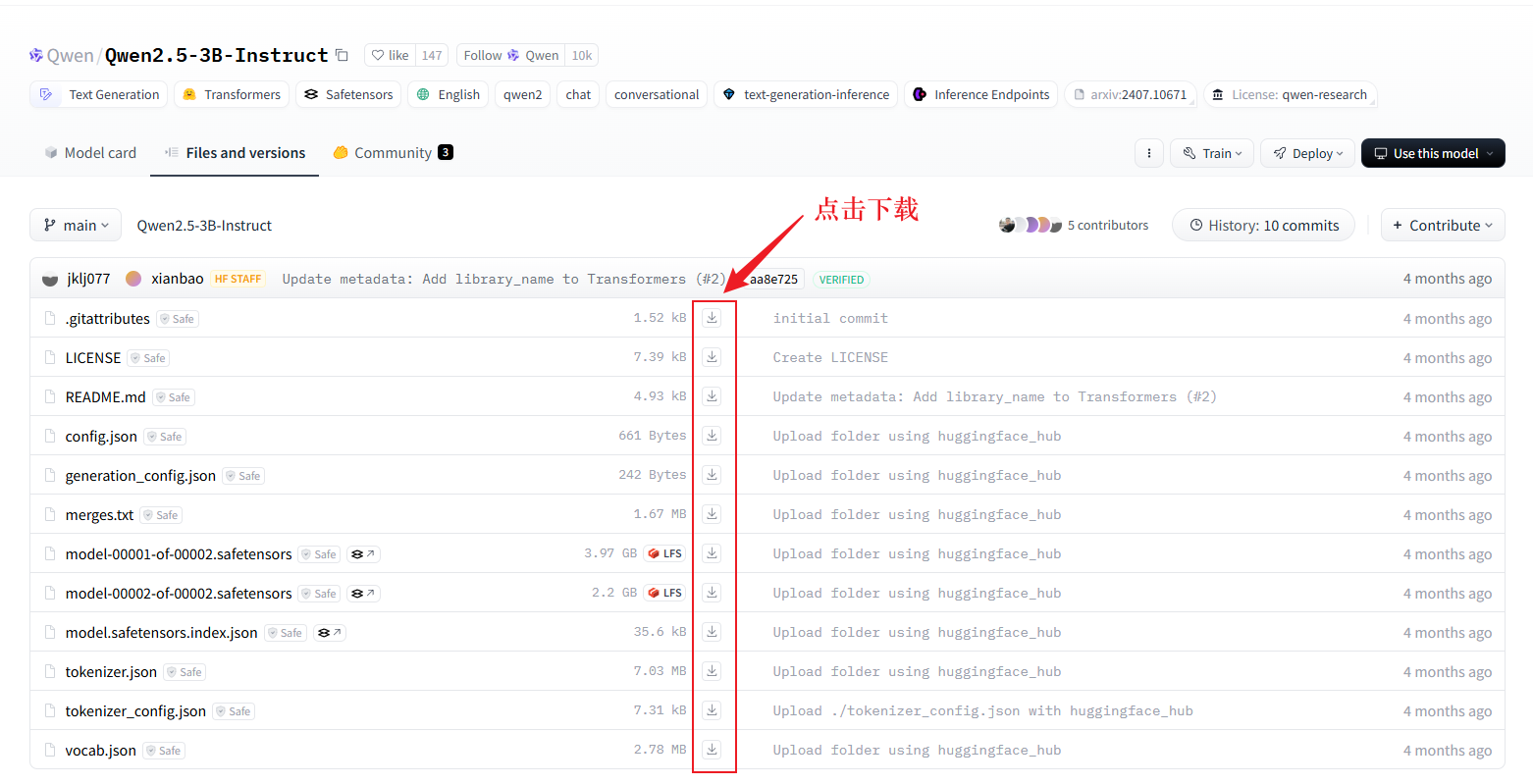Download model.safetensors.index.json
Image resolution: width=1533 pixels, height=784 pixels.
point(712,632)
